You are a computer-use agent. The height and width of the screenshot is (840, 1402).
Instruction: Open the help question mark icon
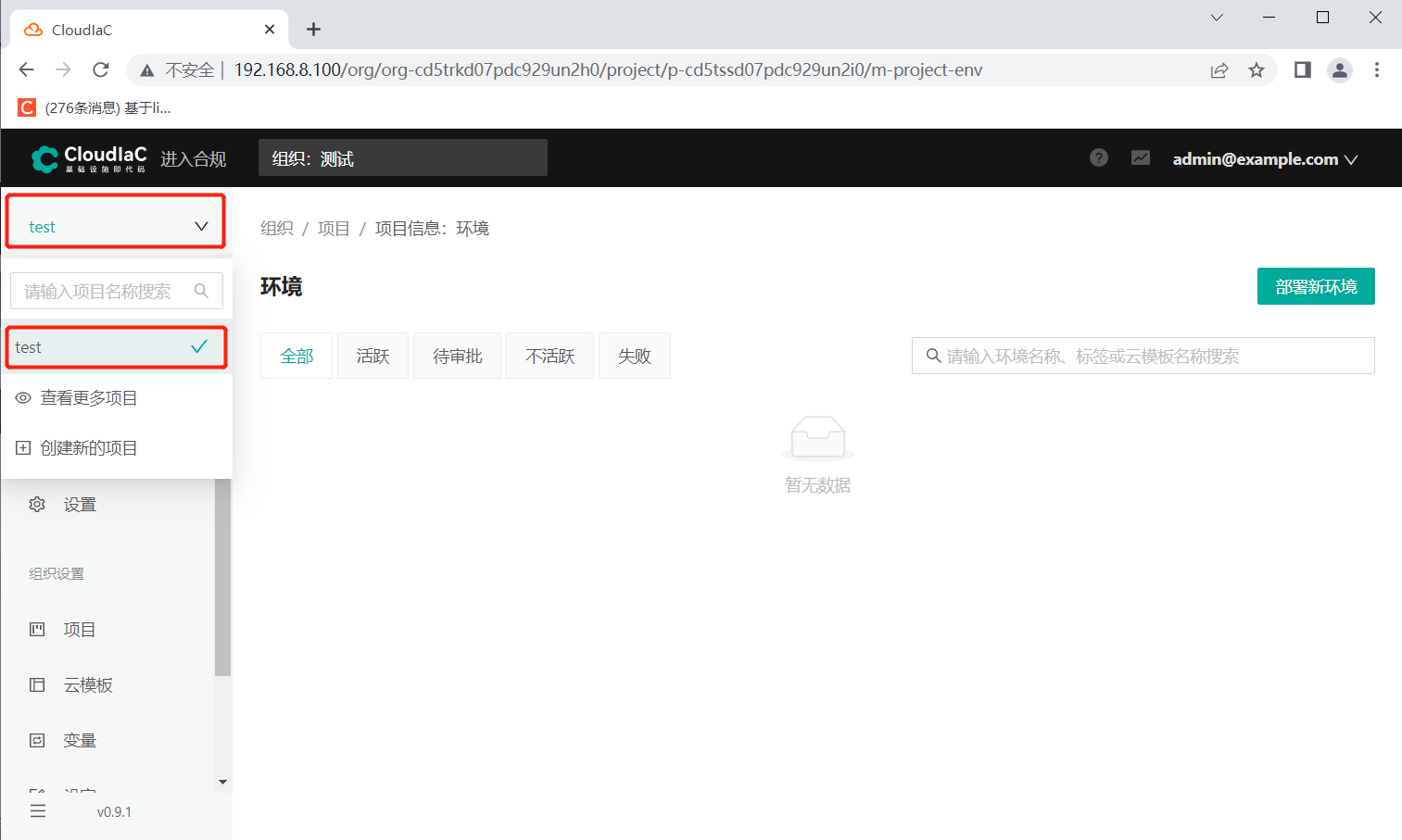[1098, 157]
